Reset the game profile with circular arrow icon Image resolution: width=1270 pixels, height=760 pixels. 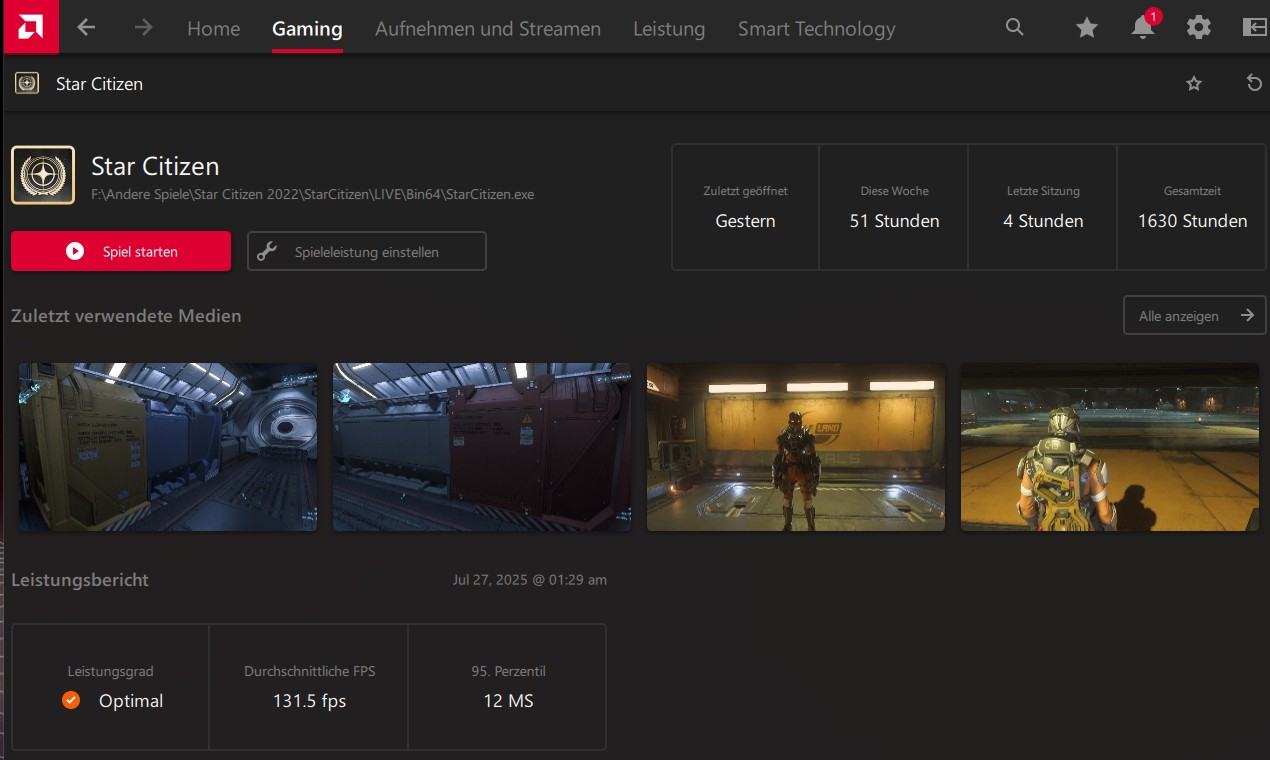coord(1254,83)
